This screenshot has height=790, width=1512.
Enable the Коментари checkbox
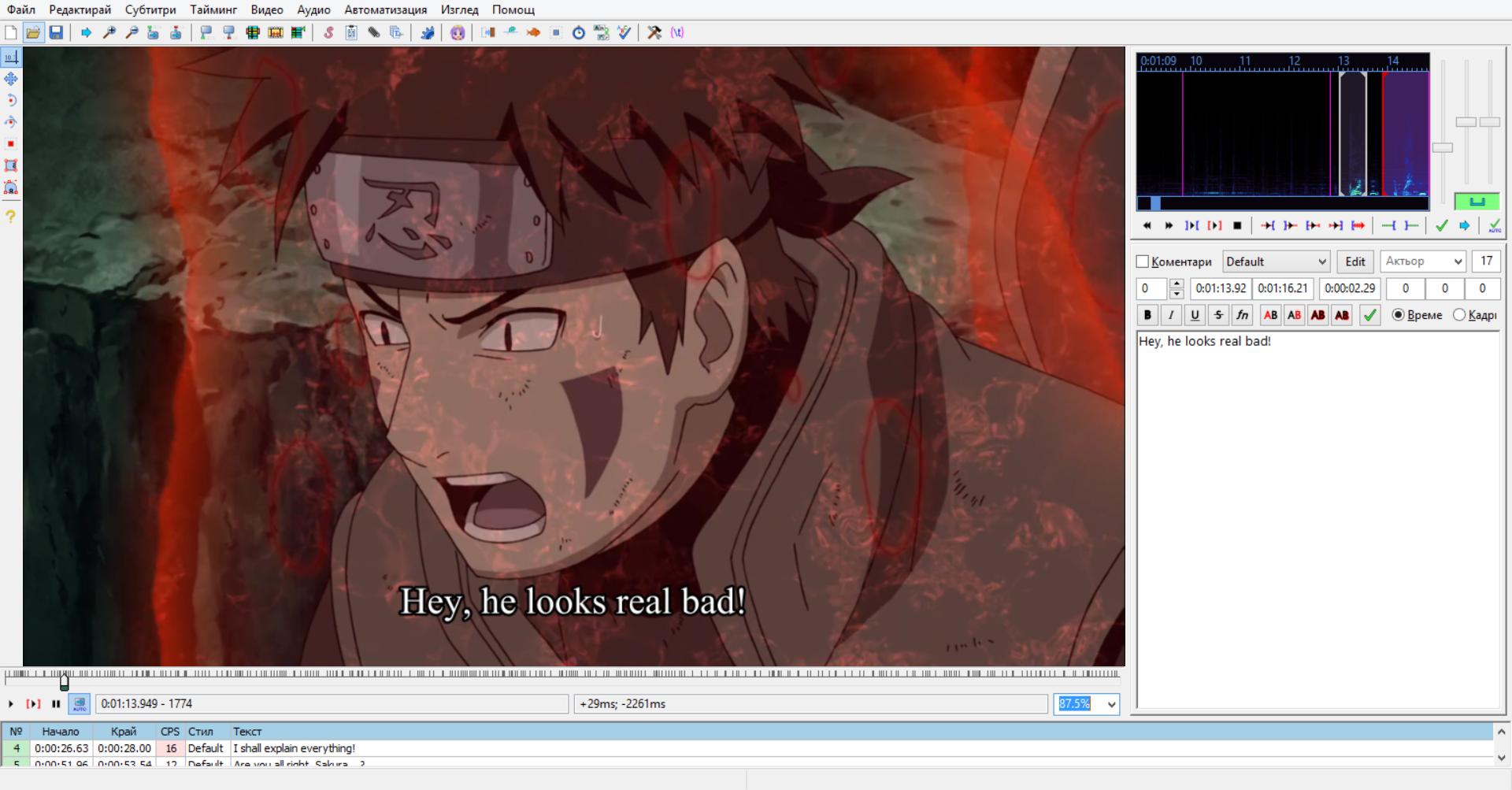[x=1143, y=261]
